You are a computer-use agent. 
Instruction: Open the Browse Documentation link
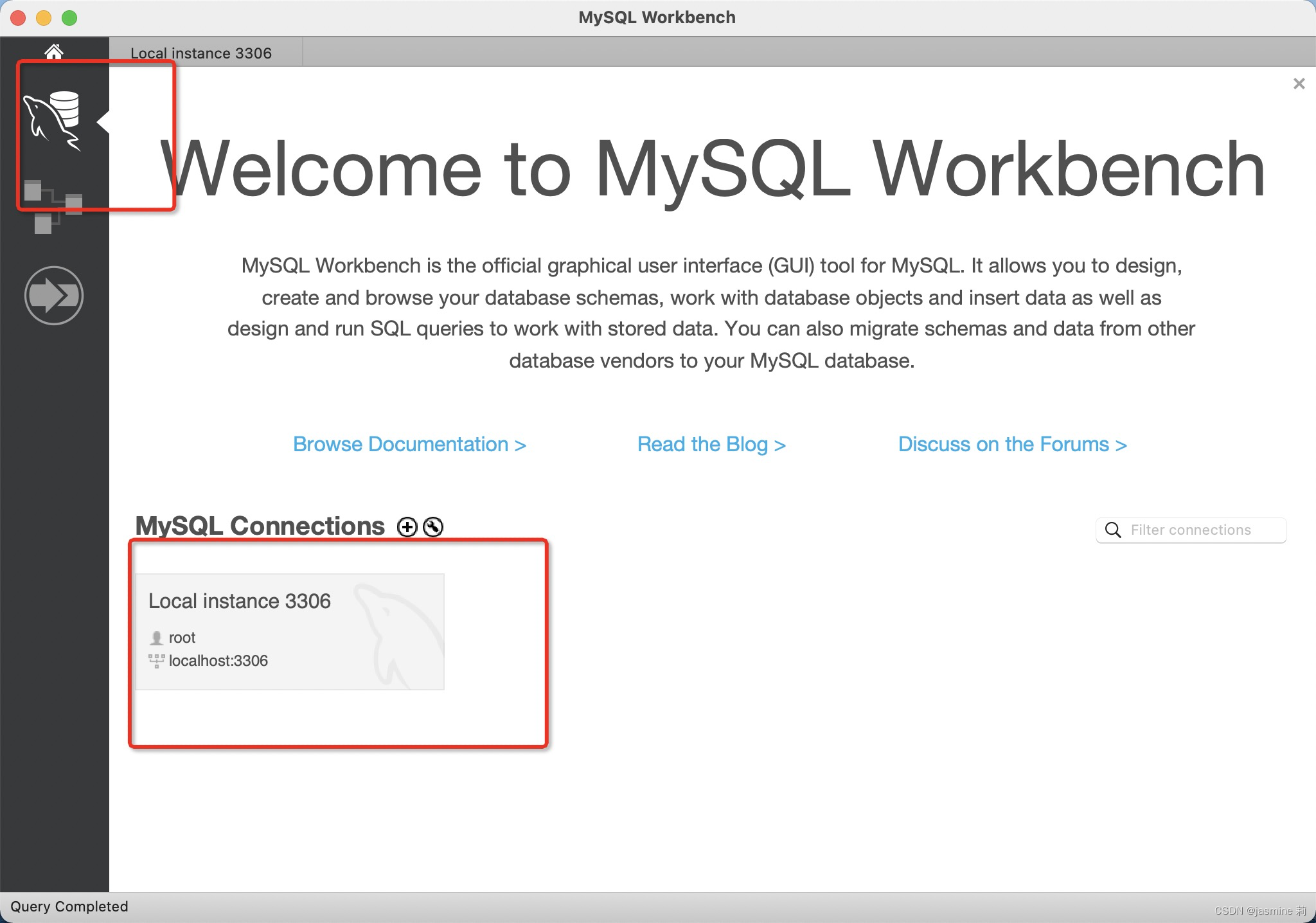coord(409,444)
